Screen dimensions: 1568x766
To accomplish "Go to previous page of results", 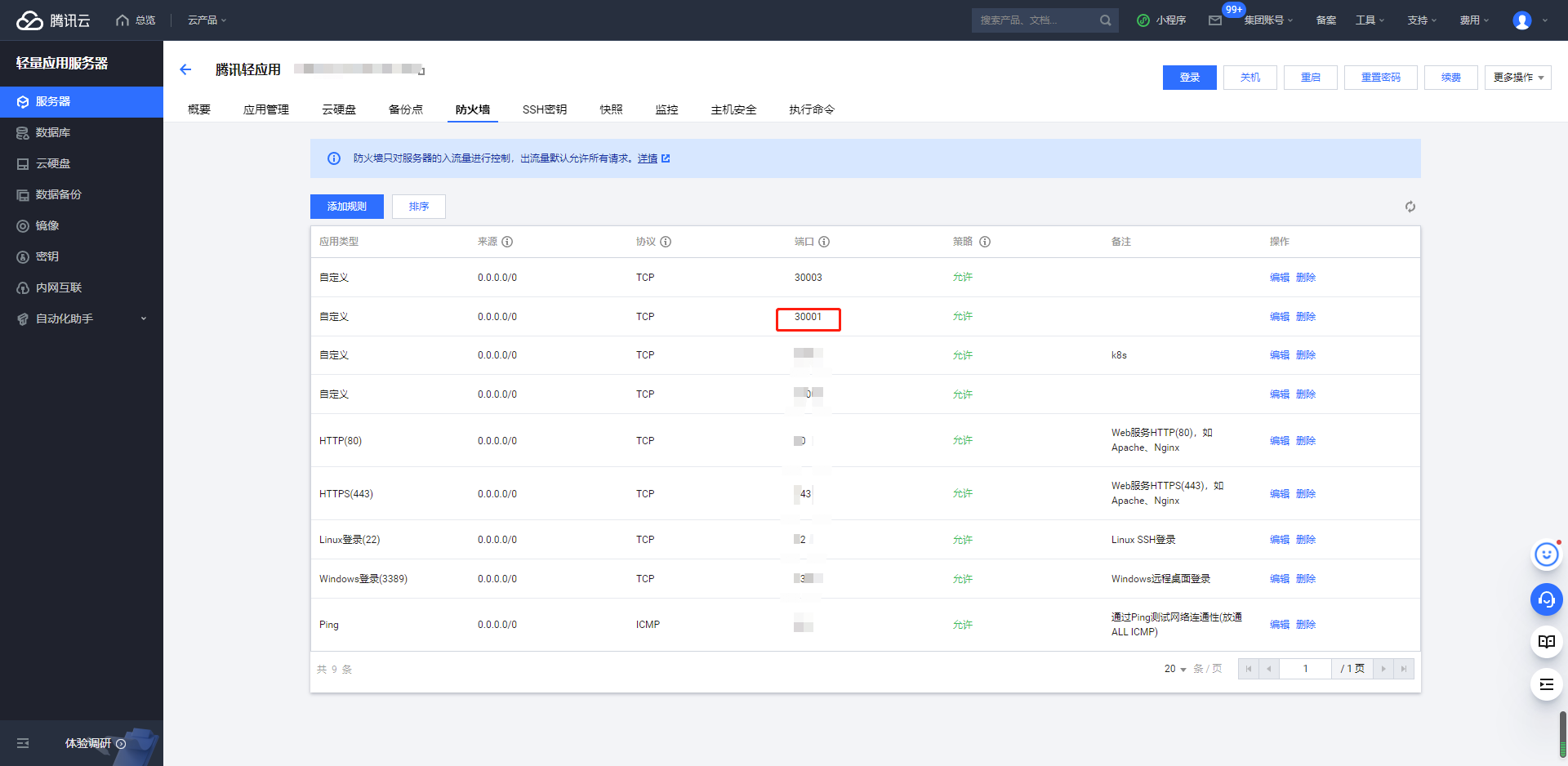I will pyautogui.click(x=1268, y=669).
